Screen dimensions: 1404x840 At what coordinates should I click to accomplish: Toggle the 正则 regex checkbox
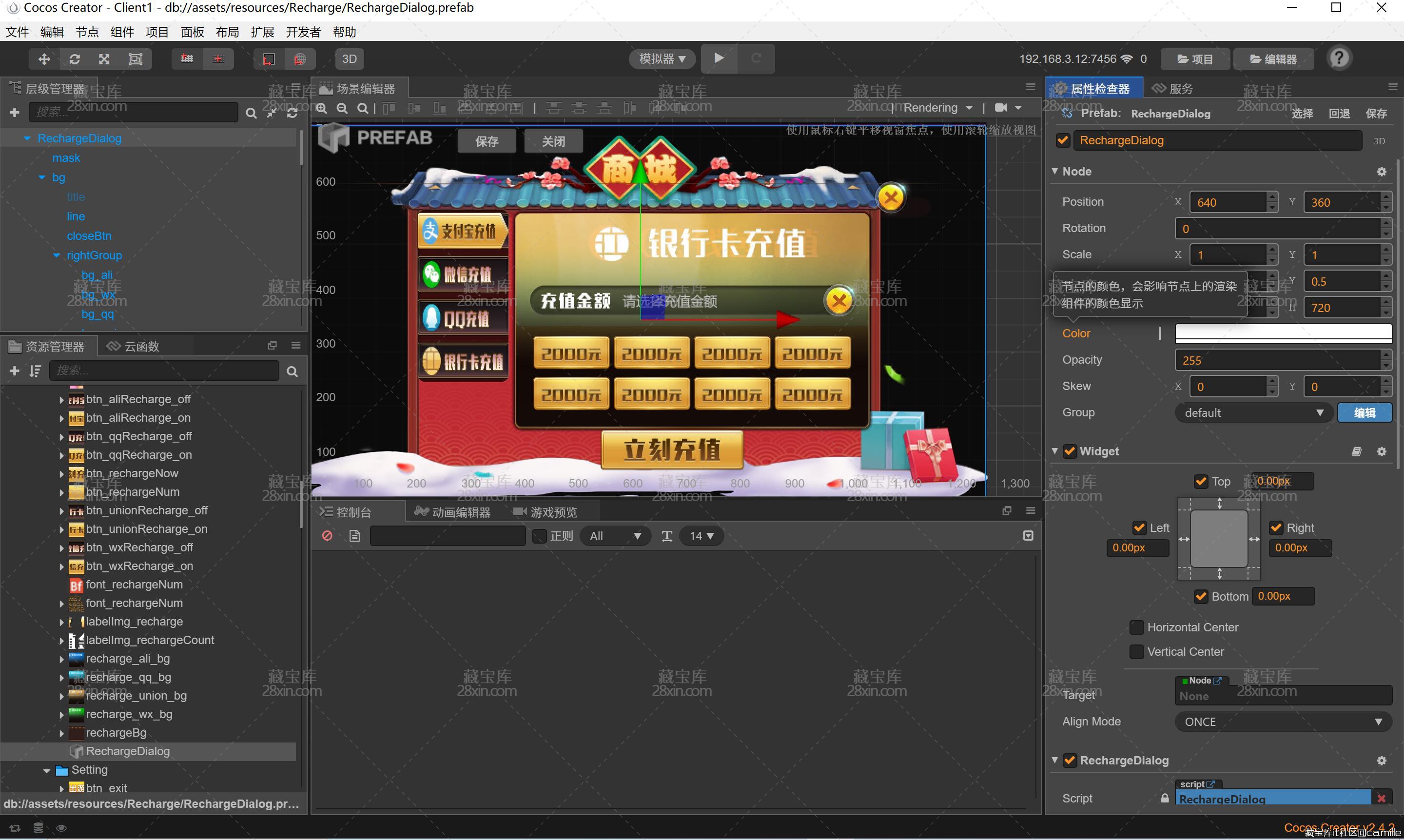539,536
